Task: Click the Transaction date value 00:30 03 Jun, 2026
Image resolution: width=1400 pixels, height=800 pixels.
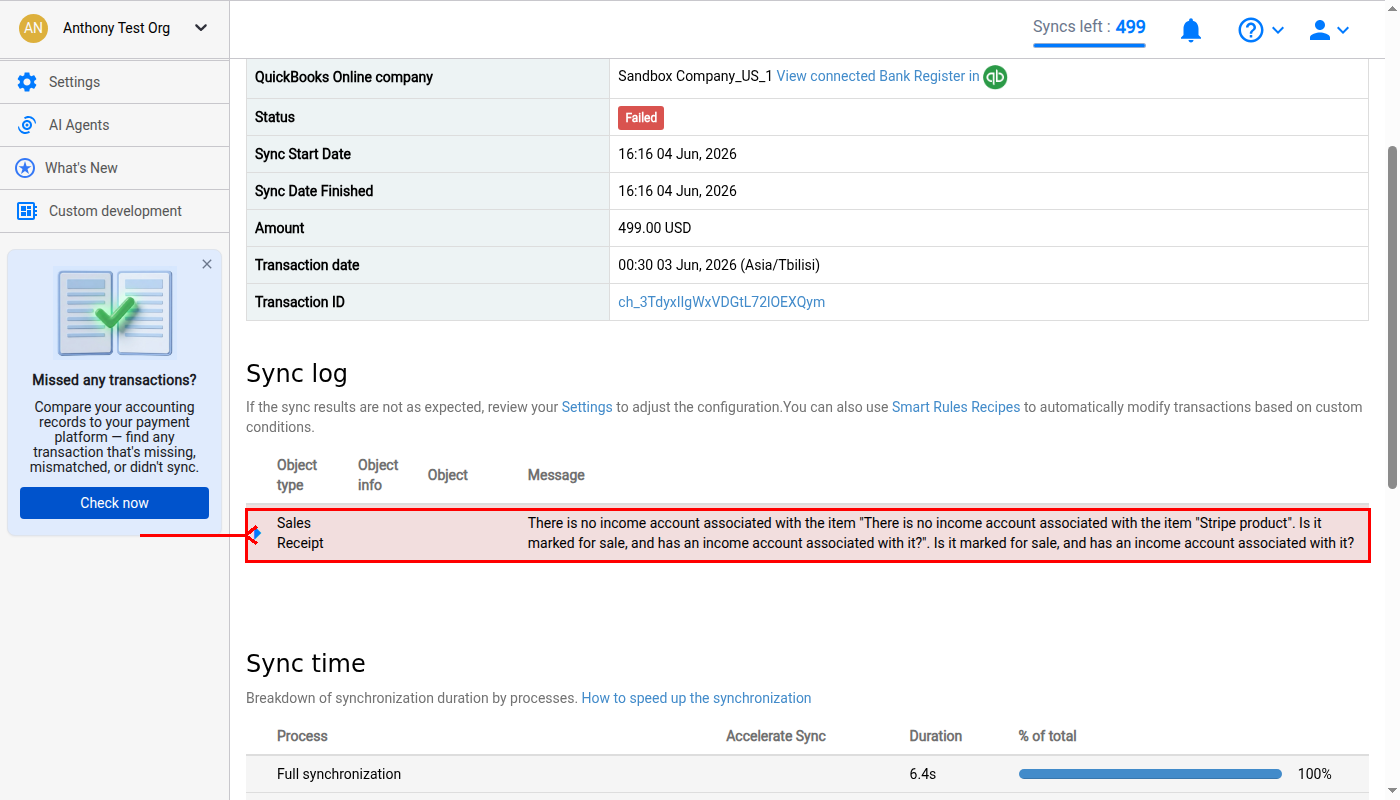Action: (719, 265)
